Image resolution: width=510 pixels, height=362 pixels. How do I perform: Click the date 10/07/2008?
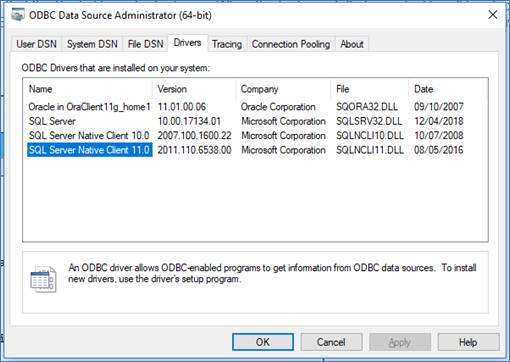[439, 135]
